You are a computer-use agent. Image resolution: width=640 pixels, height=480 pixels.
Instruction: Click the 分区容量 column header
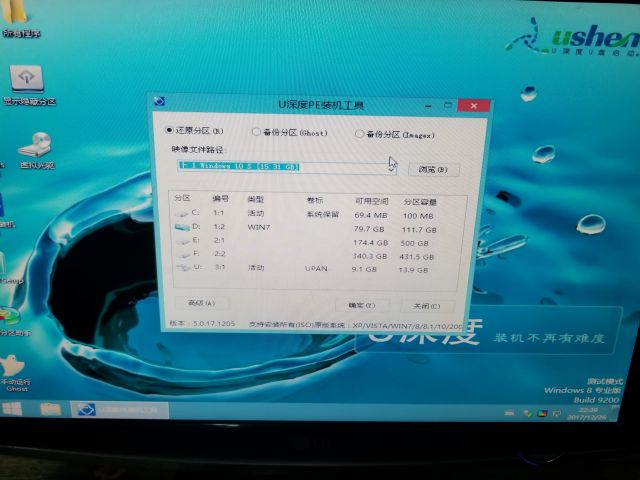pyautogui.click(x=420, y=202)
